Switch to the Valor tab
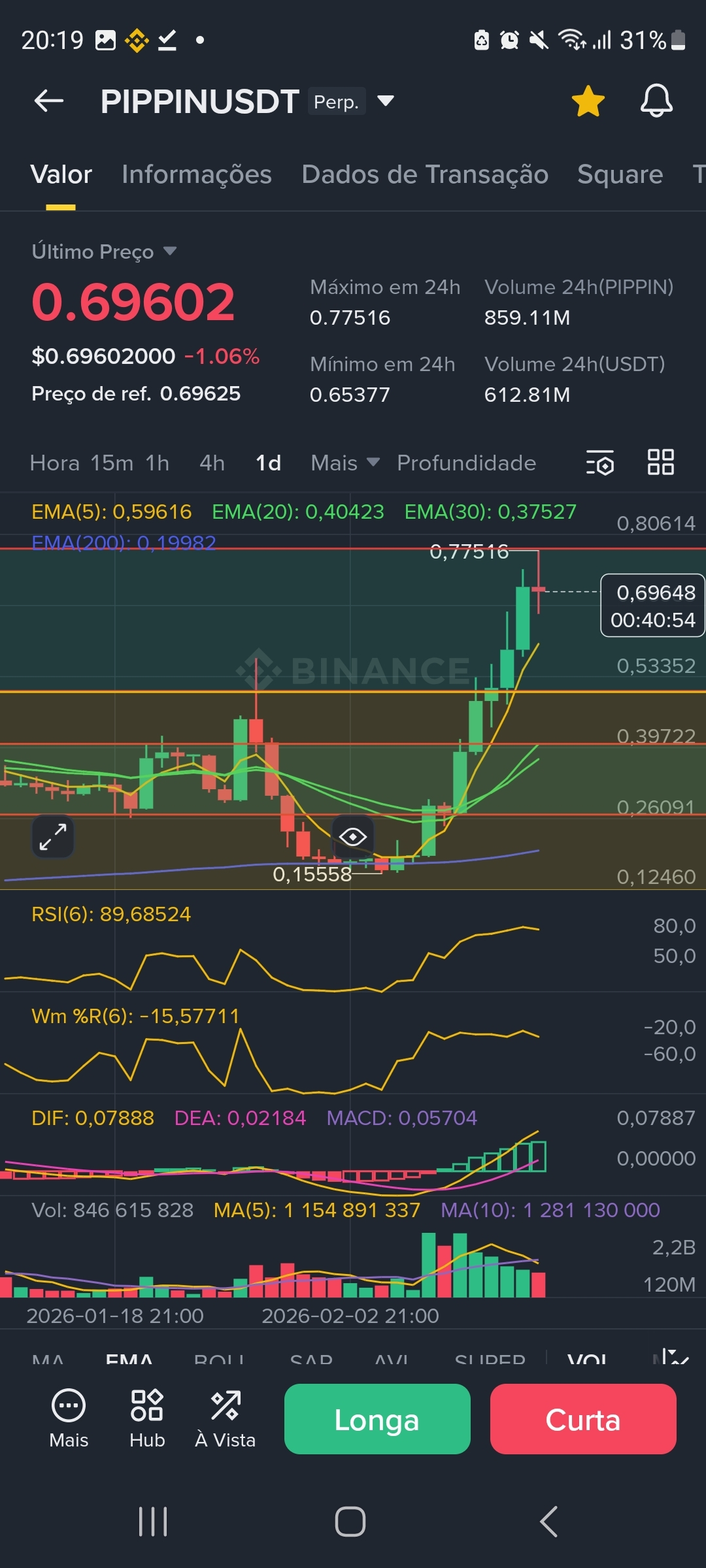This screenshot has width=706, height=1568. point(61,174)
